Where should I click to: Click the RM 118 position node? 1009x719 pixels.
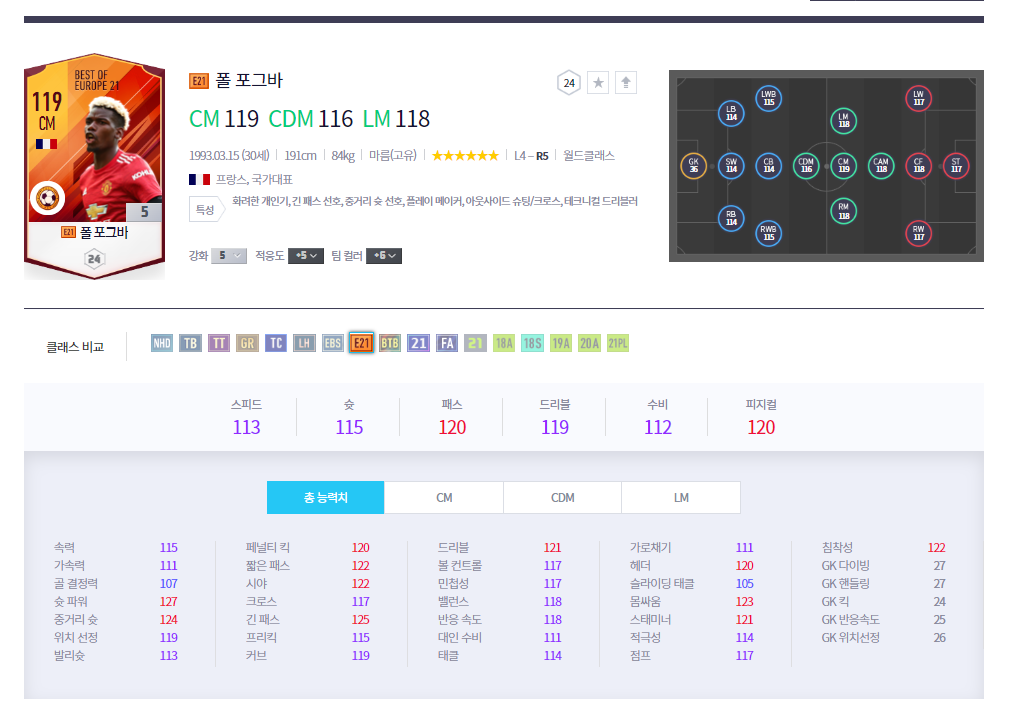tap(844, 211)
